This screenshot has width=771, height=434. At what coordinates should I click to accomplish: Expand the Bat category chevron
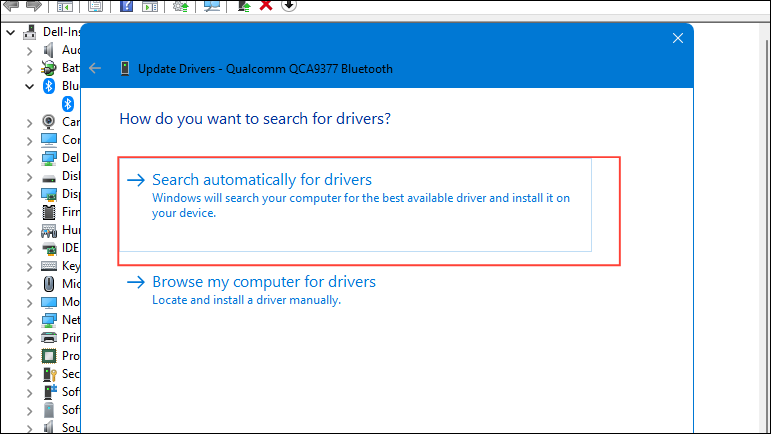coord(30,69)
